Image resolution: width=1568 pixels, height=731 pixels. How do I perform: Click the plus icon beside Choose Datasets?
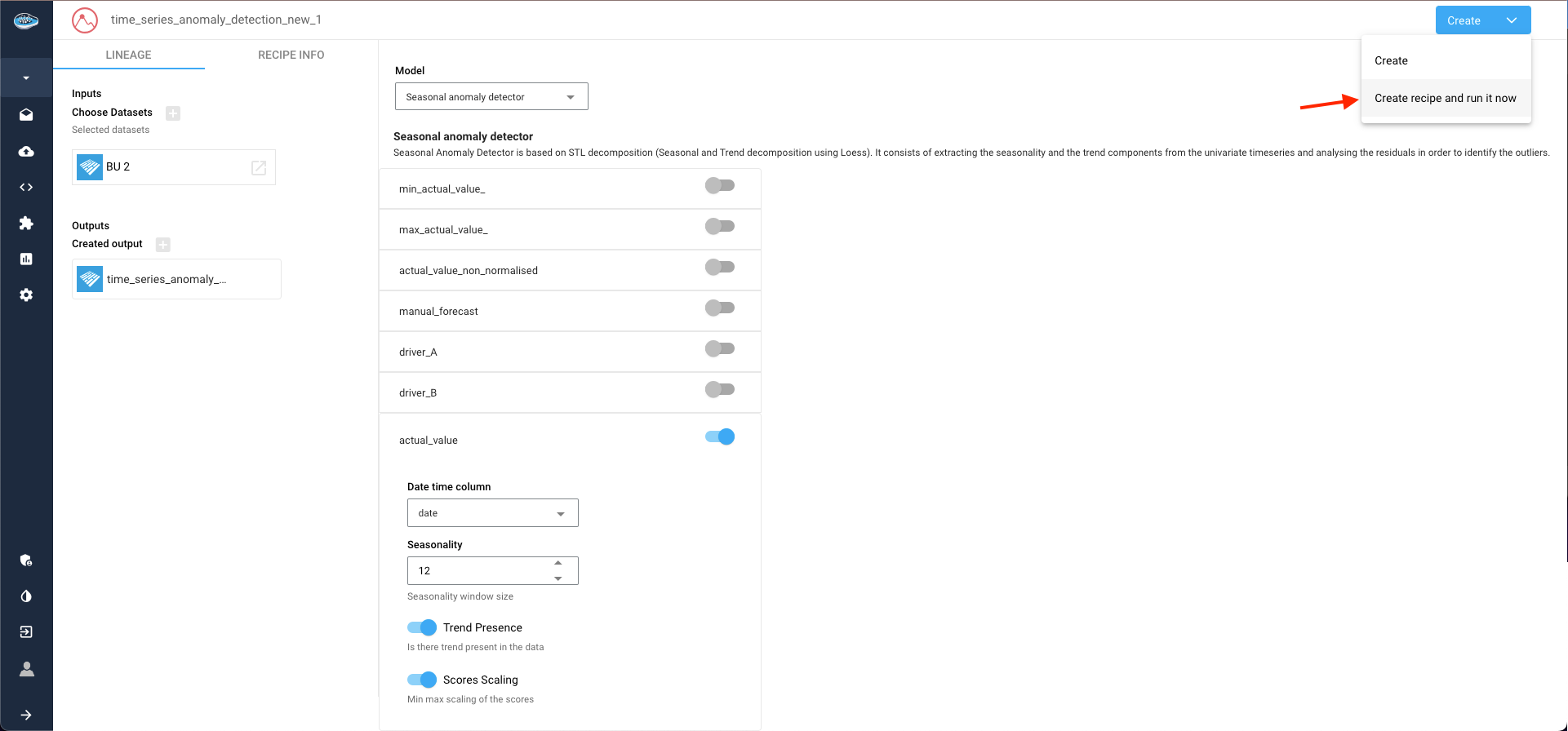tap(173, 113)
